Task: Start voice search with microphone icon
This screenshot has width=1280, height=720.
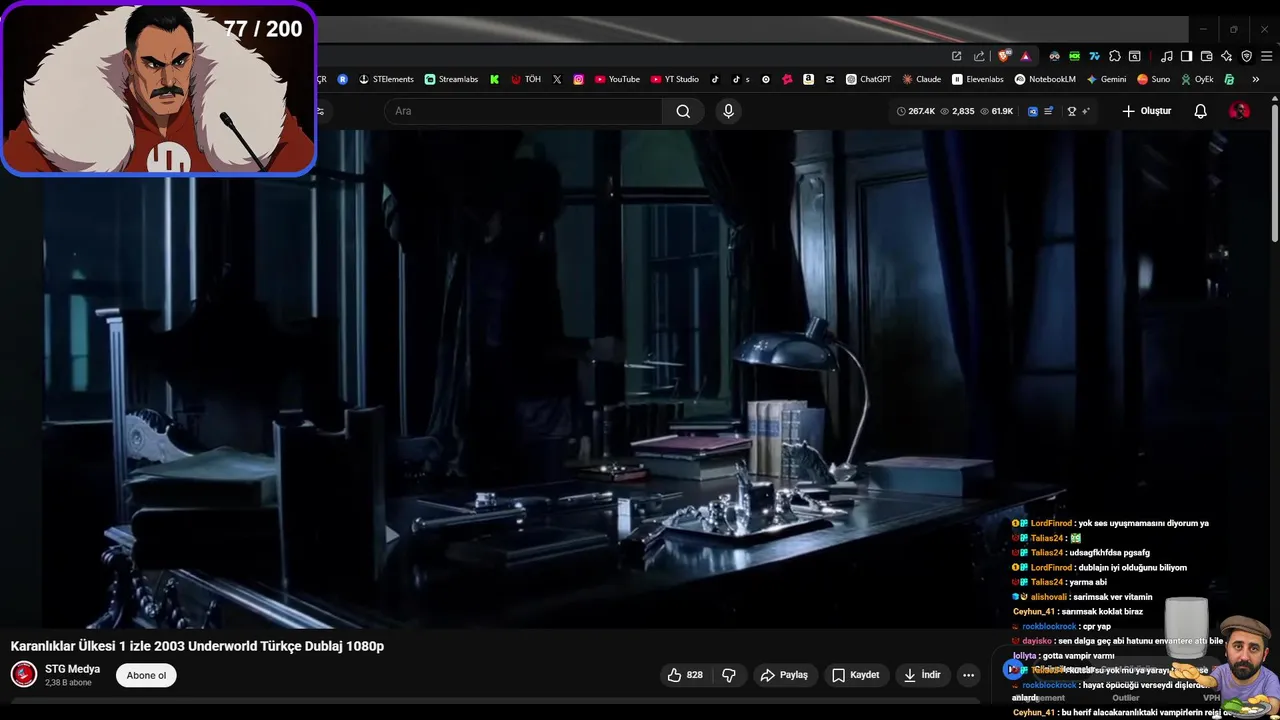Action: tap(728, 111)
